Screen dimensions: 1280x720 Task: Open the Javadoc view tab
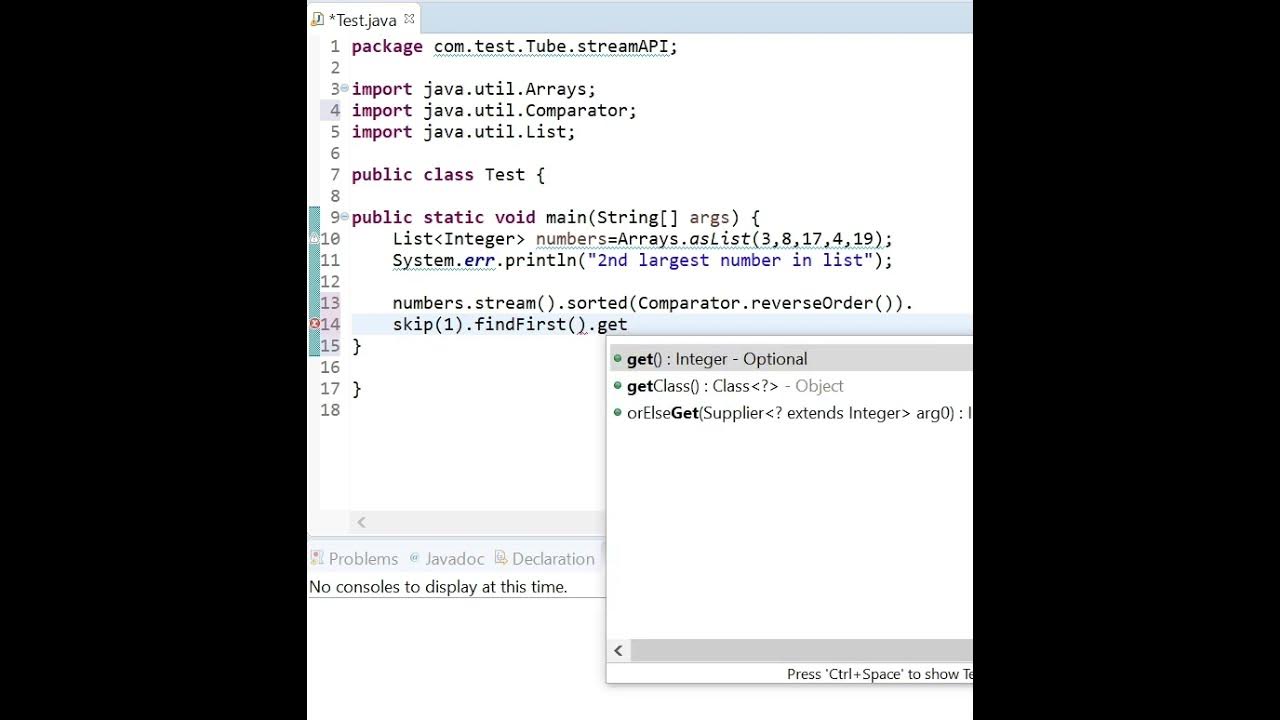pyautogui.click(x=446, y=559)
